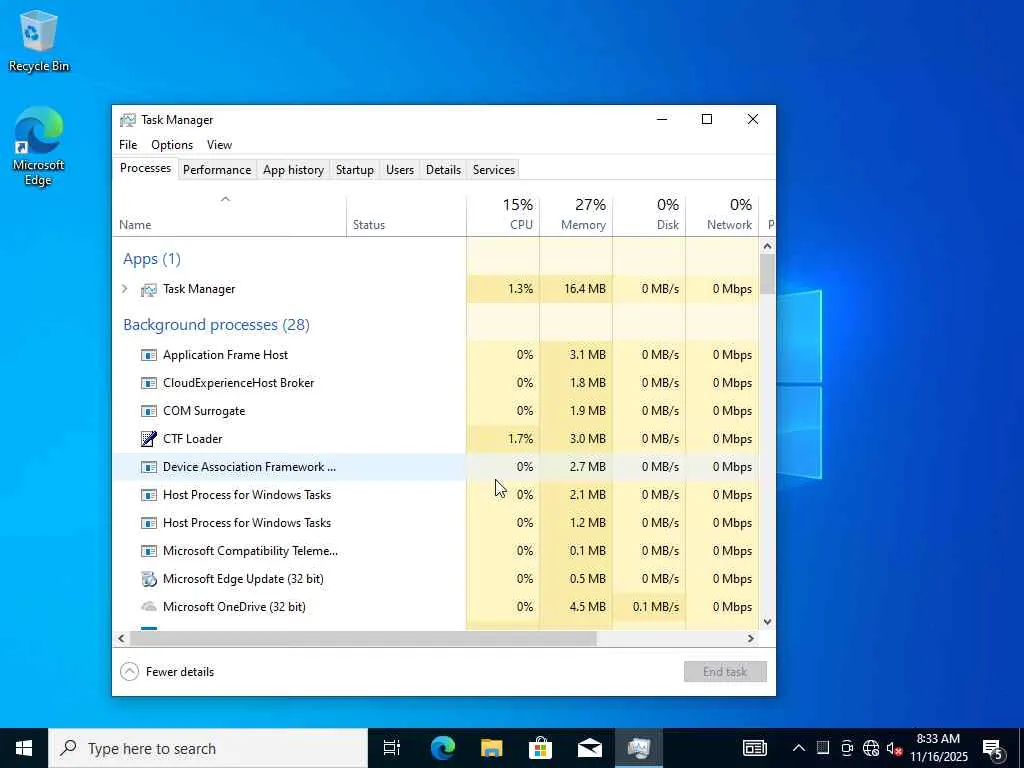Select the Microsoft OneDrive (32 bit) name
The width and height of the screenshot is (1024, 768).
pyautogui.click(x=234, y=607)
